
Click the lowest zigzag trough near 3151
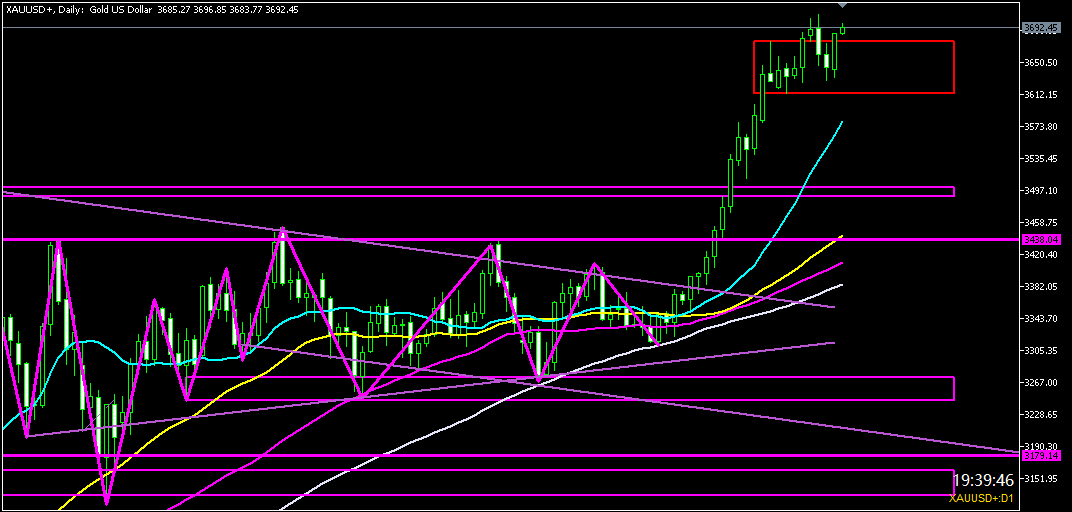pyautogui.click(x=106, y=502)
